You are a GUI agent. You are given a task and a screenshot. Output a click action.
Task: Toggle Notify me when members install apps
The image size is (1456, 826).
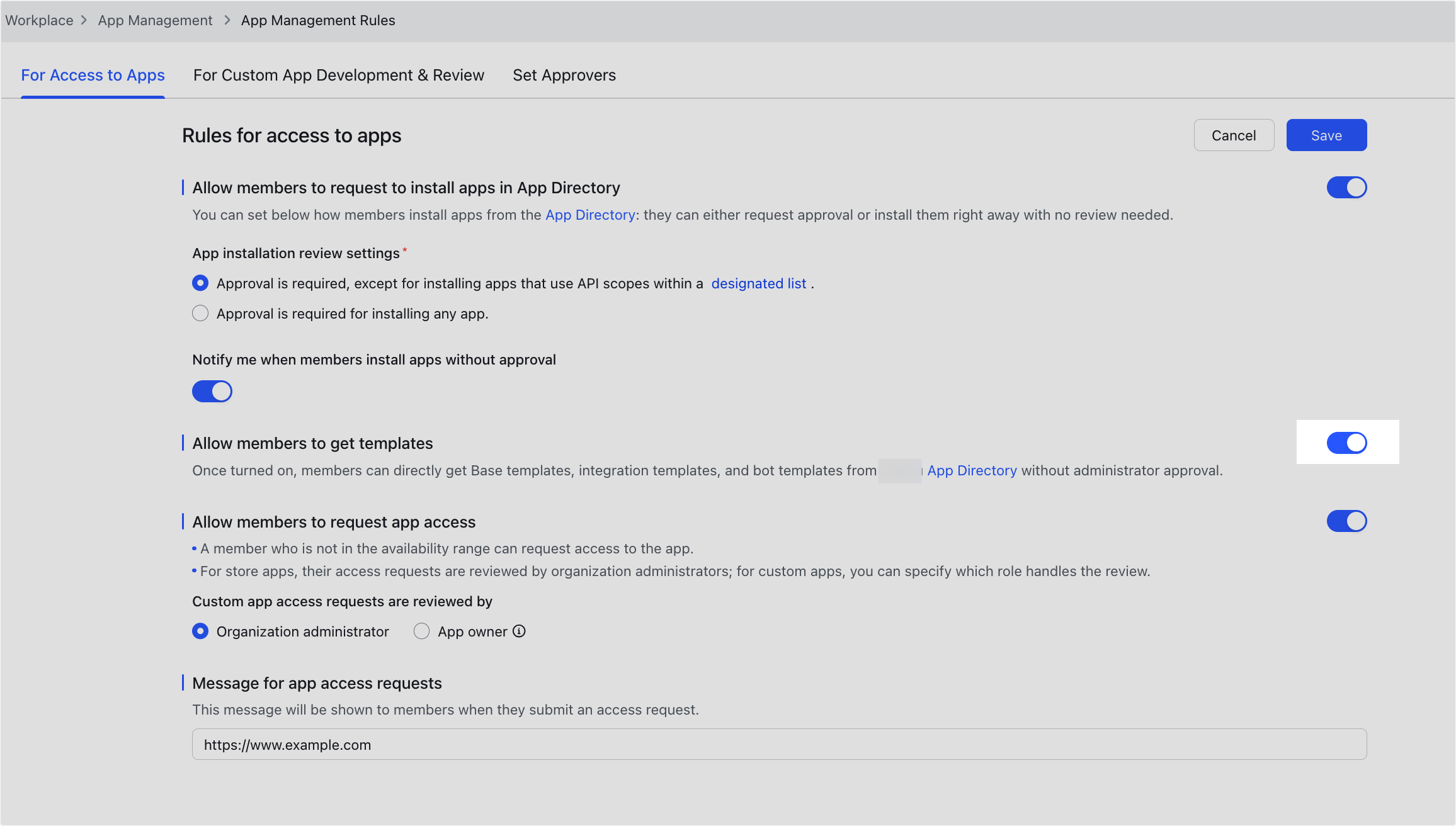tap(212, 391)
